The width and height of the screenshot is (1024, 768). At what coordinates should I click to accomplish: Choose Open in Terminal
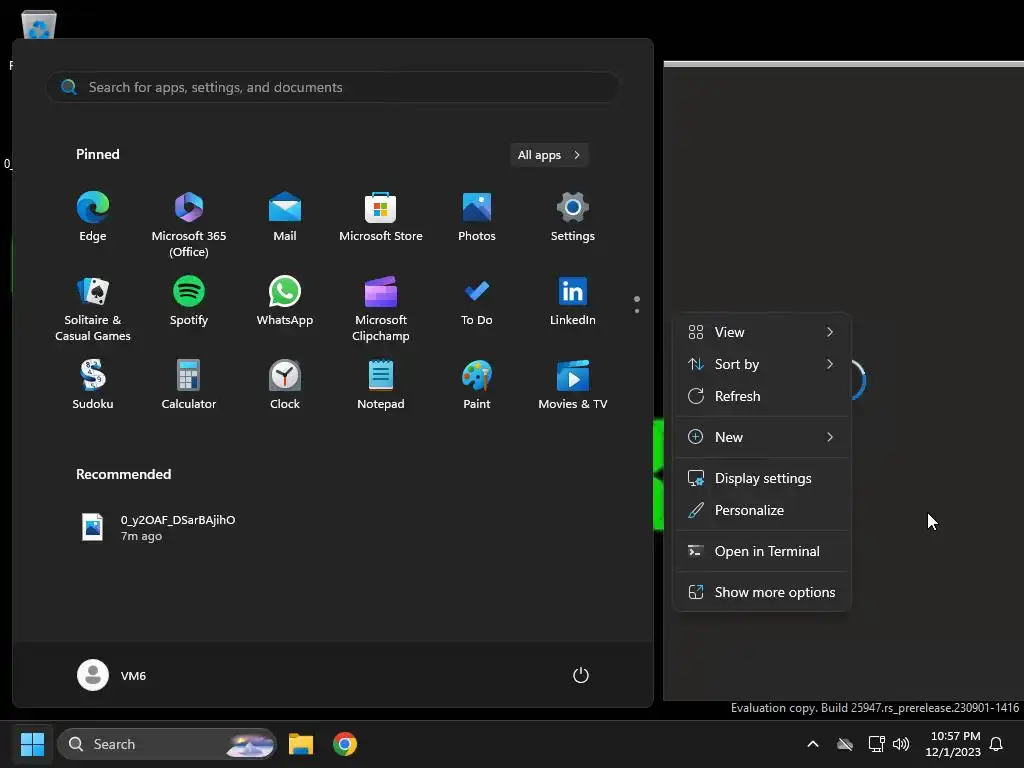(x=762, y=551)
